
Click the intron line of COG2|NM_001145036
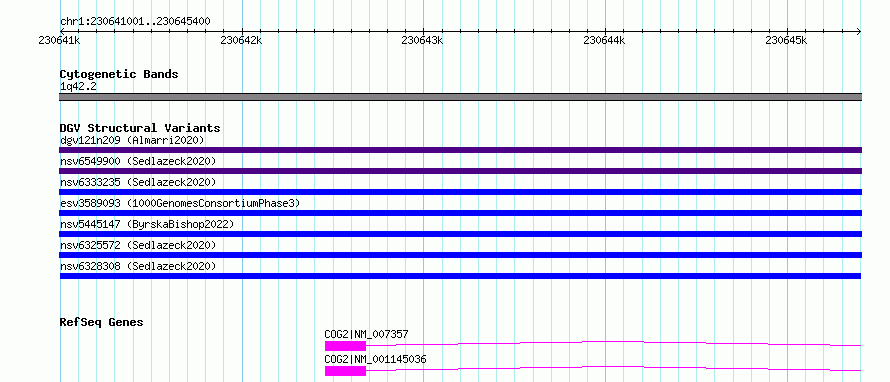tap(614, 368)
